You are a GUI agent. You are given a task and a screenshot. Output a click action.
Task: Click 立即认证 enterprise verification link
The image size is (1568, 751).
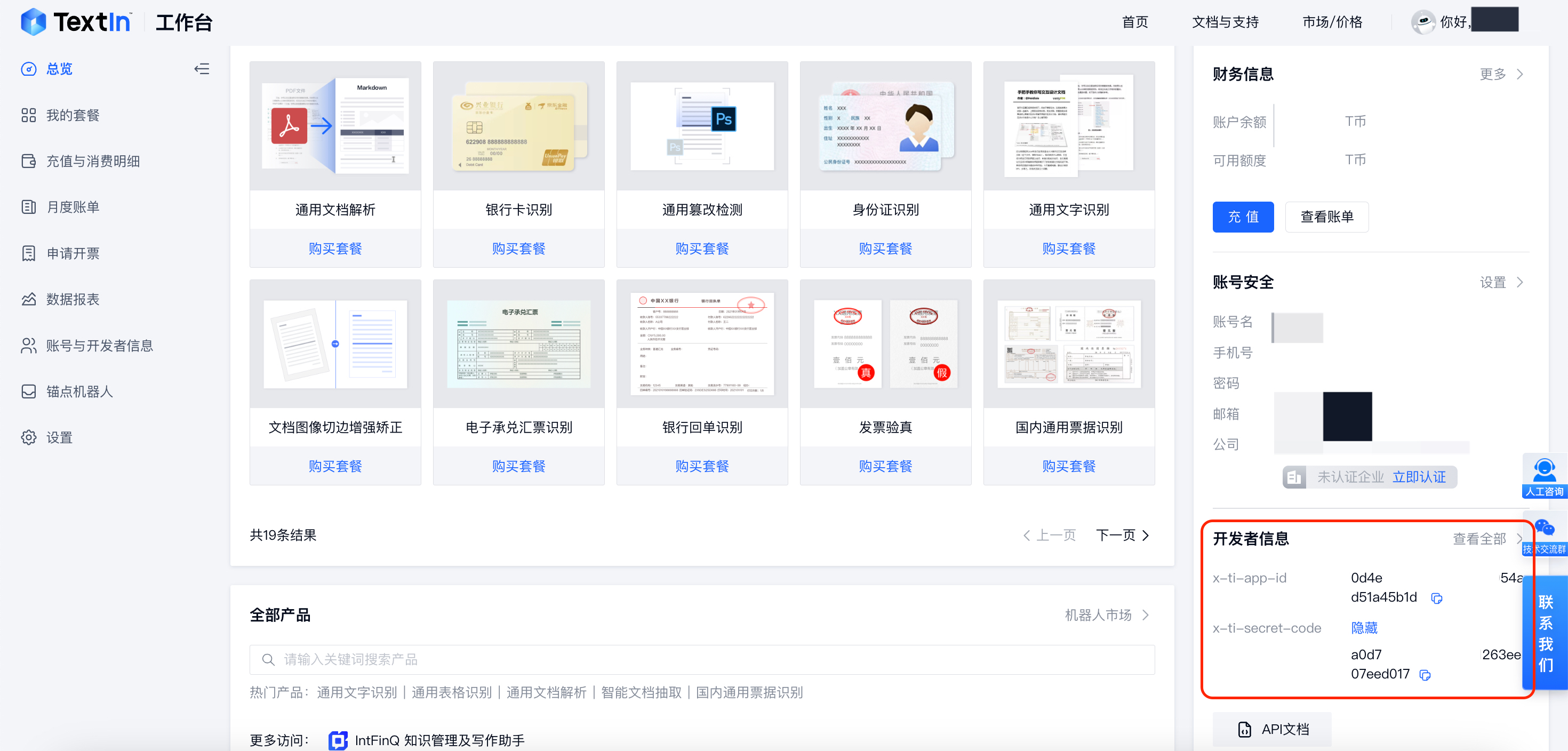click(1419, 477)
